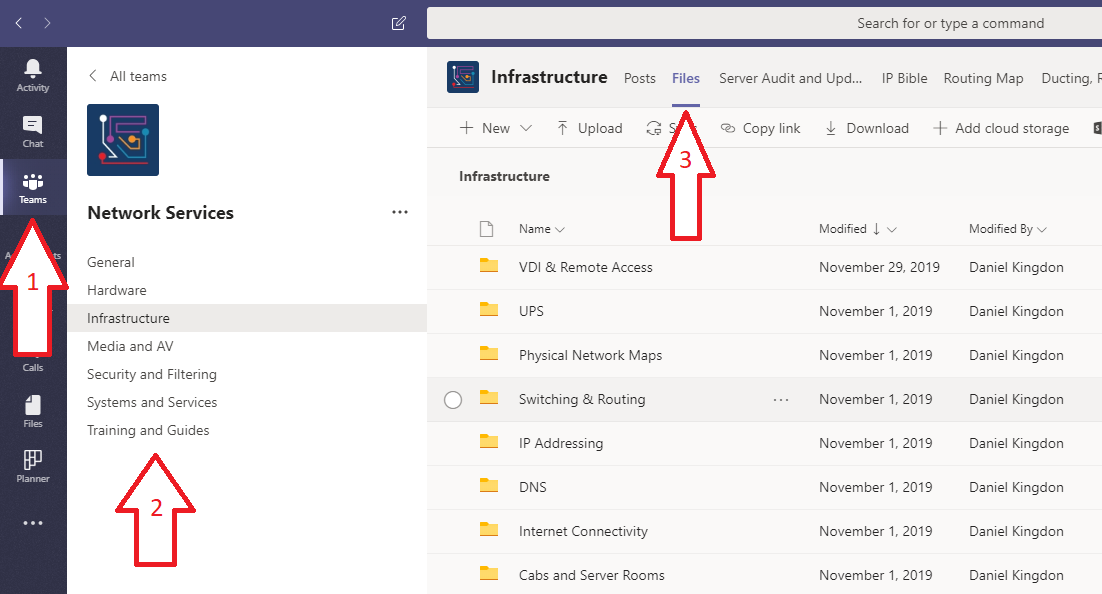Focus the search or command box
Viewport: 1102px width, 594px height.
pyautogui.click(x=765, y=23)
